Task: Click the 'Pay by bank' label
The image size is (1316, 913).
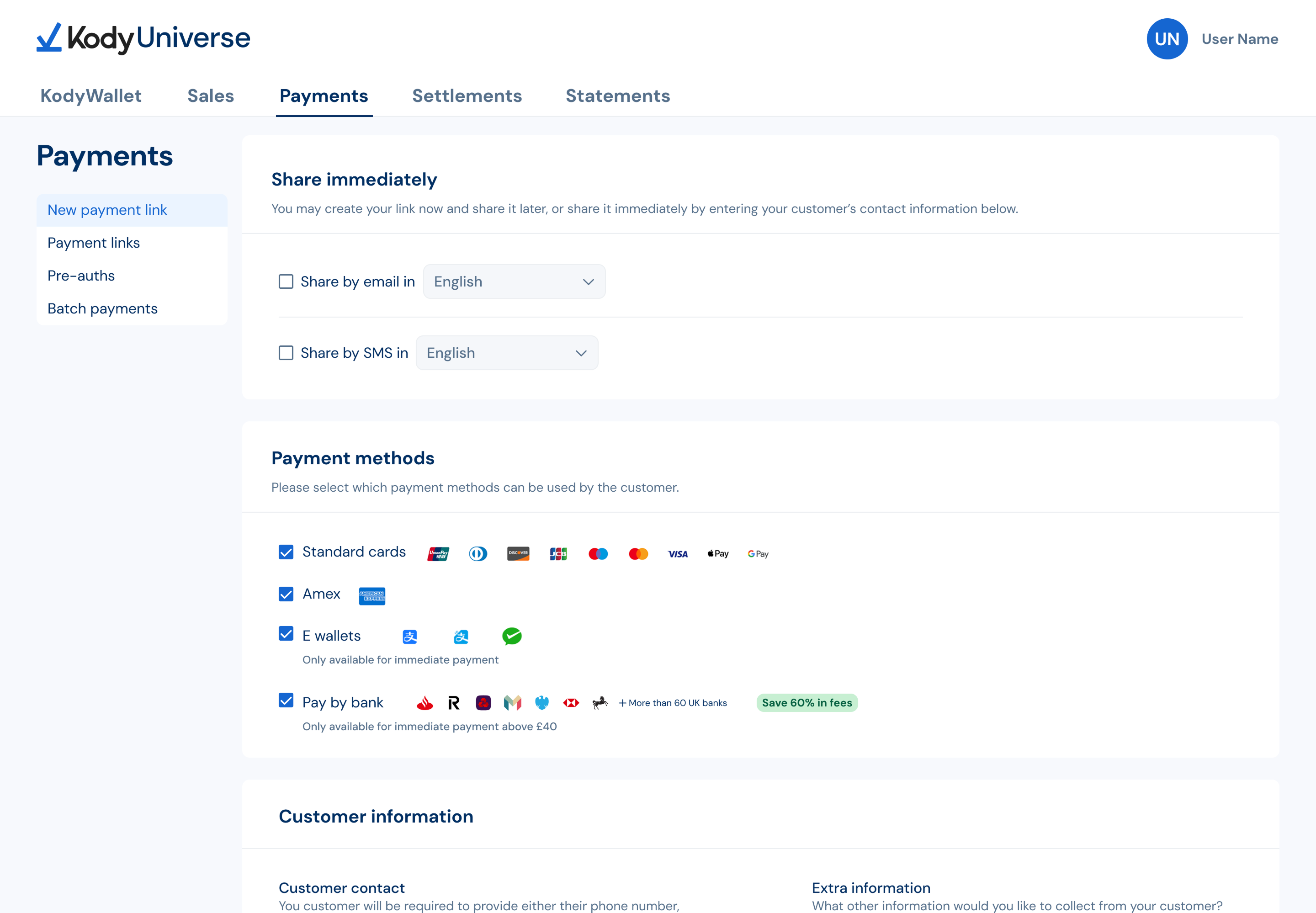Action: (x=343, y=702)
